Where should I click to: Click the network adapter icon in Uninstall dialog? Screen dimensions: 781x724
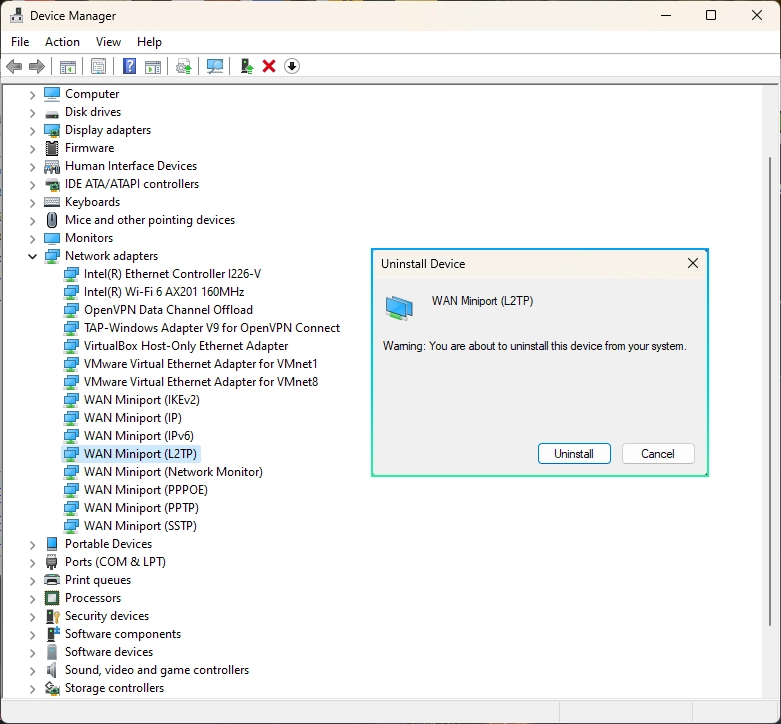click(399, 308)
